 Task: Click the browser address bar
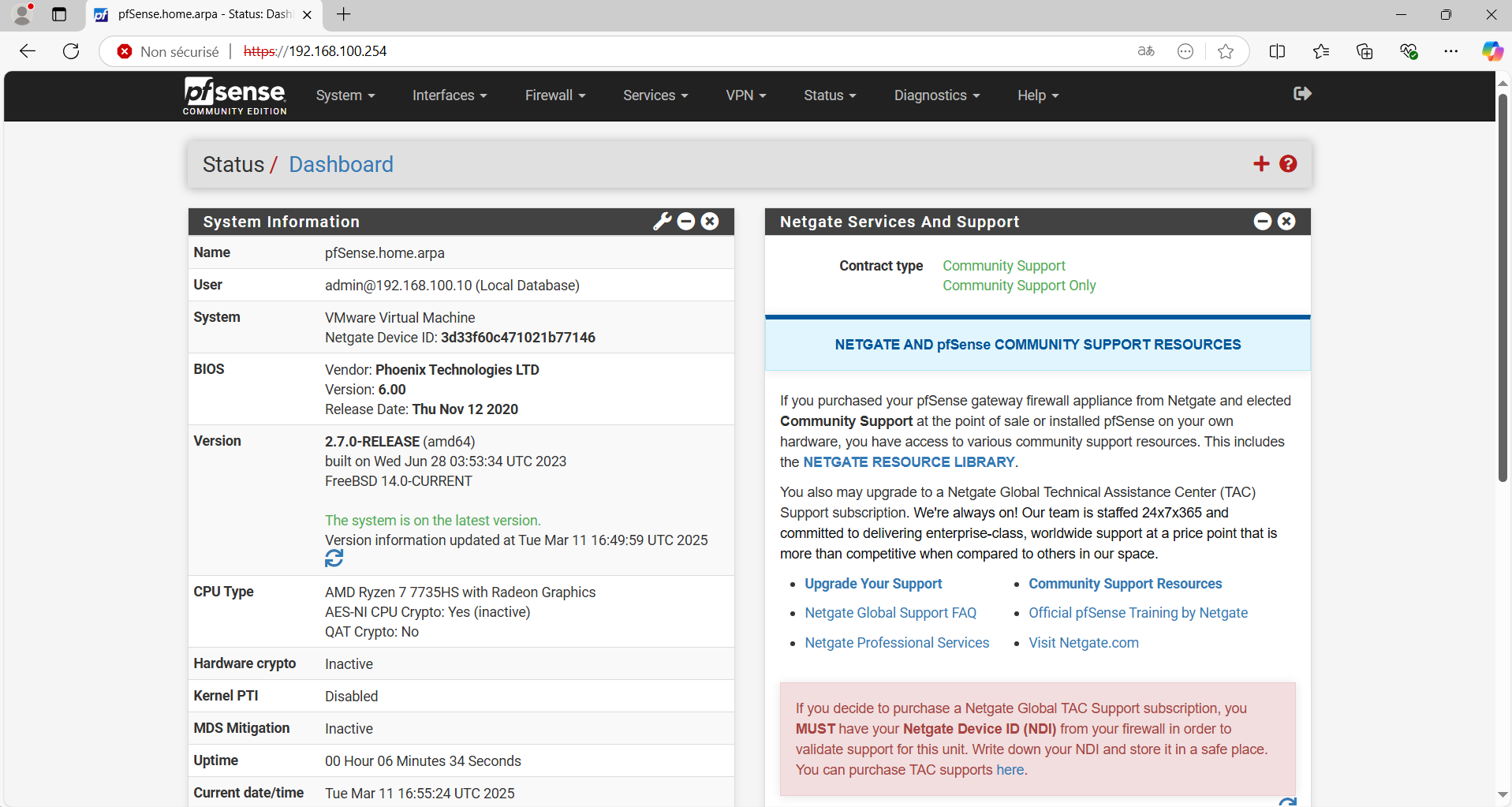[552, 50]
